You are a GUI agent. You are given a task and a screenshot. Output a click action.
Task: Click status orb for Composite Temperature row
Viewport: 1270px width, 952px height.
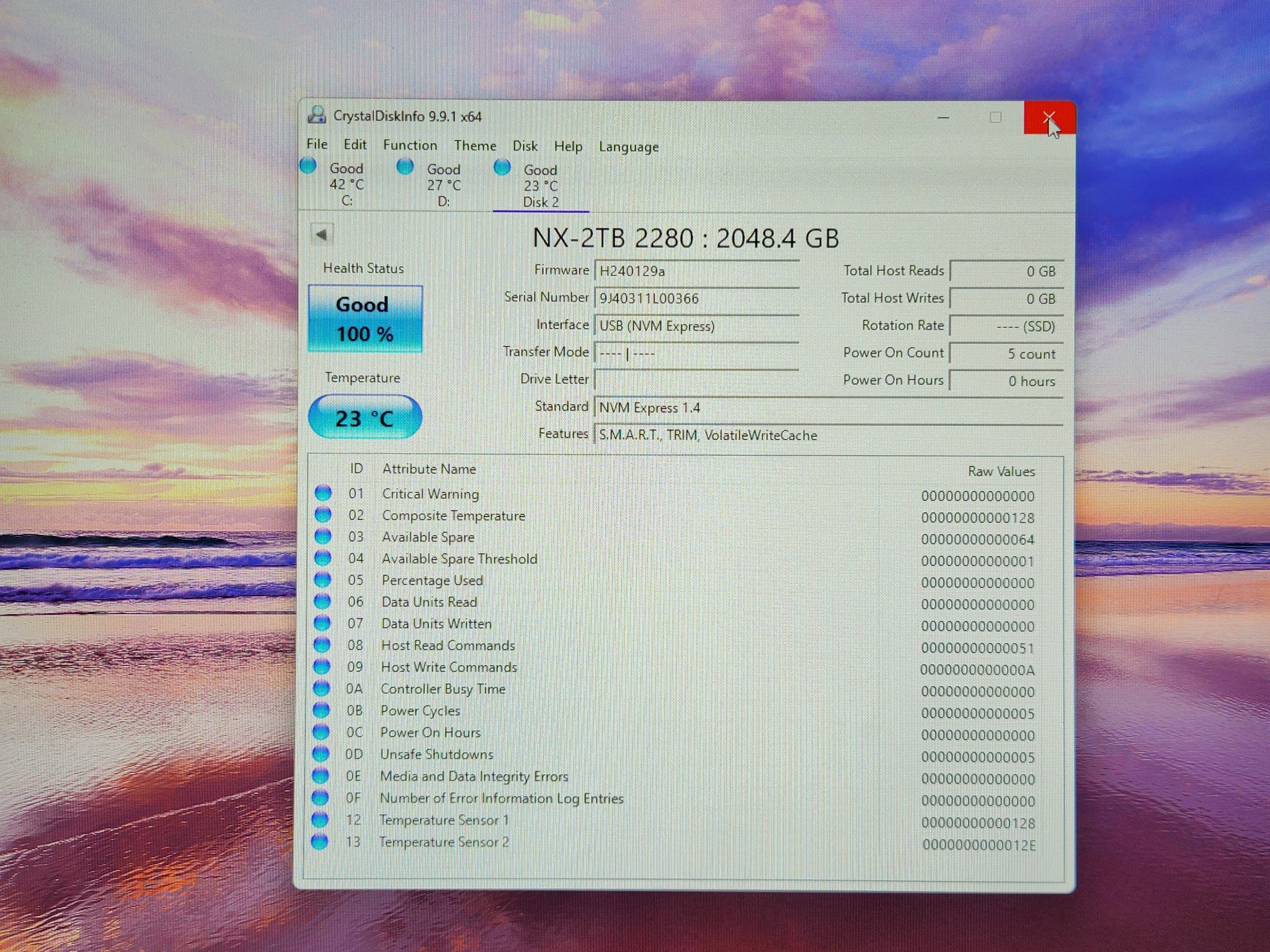pyautogui.click(x=322, y=515)
